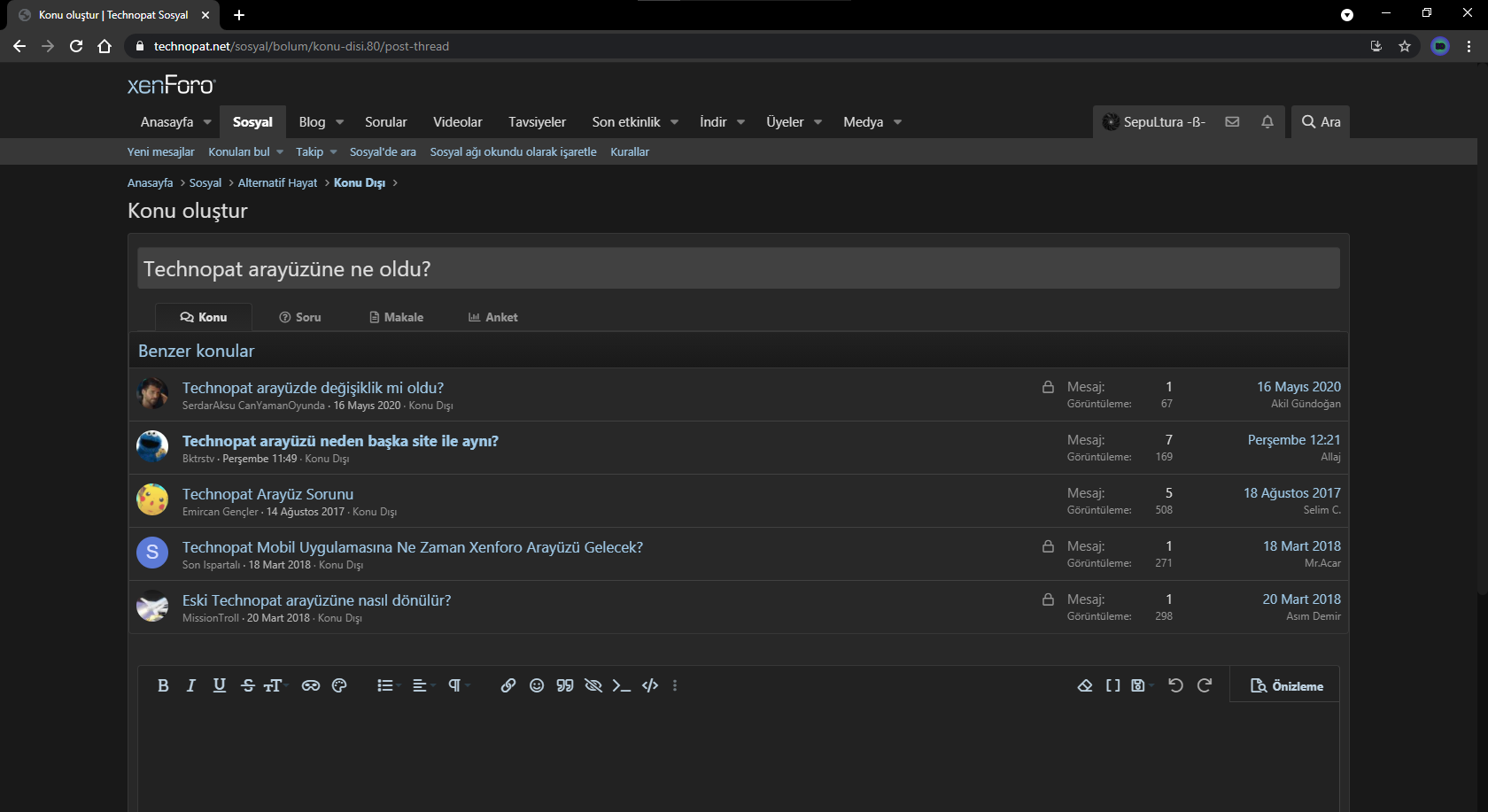
Task: Click the Önizleme preview button
Action: click(1286, 686)
